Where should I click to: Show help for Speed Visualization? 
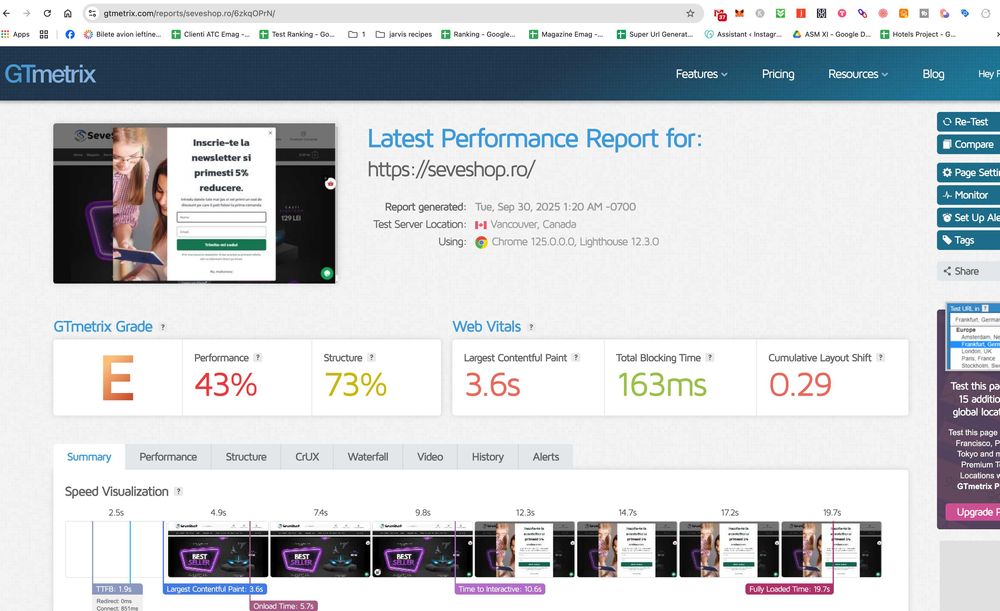(x=179, y=491)
